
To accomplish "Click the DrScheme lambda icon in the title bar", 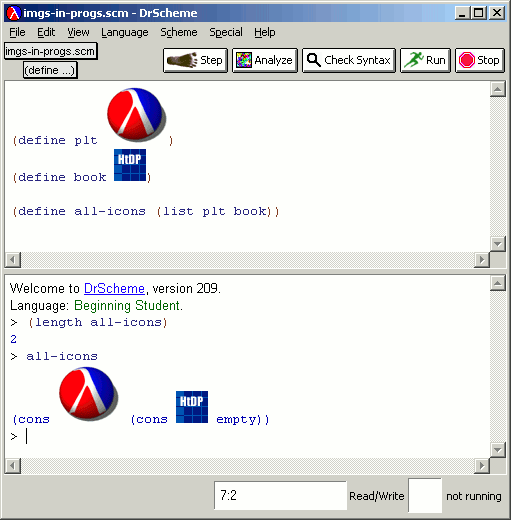I will [14, 13].
